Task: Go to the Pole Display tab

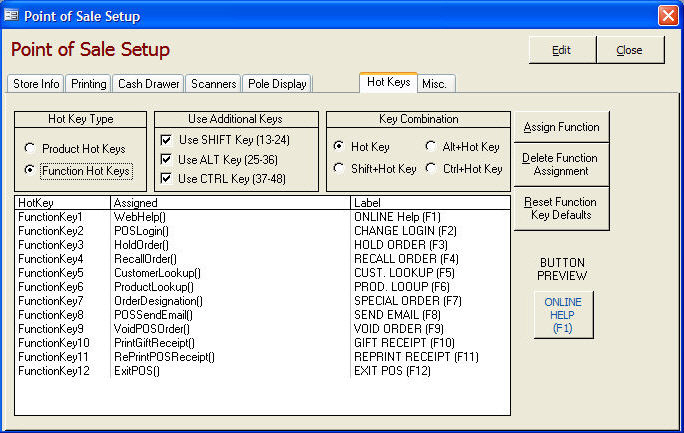Action: tap(278, 84)
